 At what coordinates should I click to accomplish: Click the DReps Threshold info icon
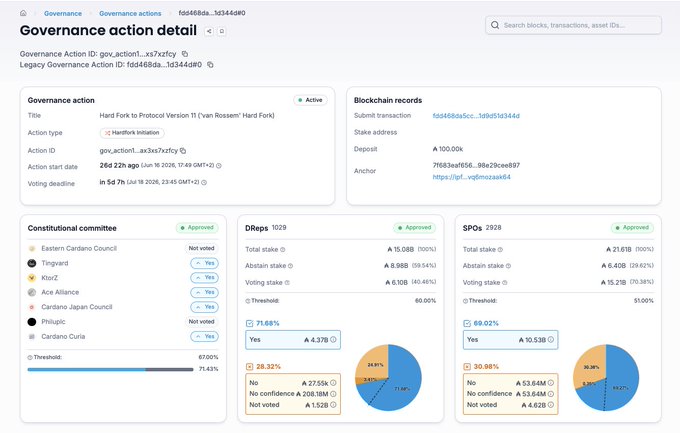(248, 301)
